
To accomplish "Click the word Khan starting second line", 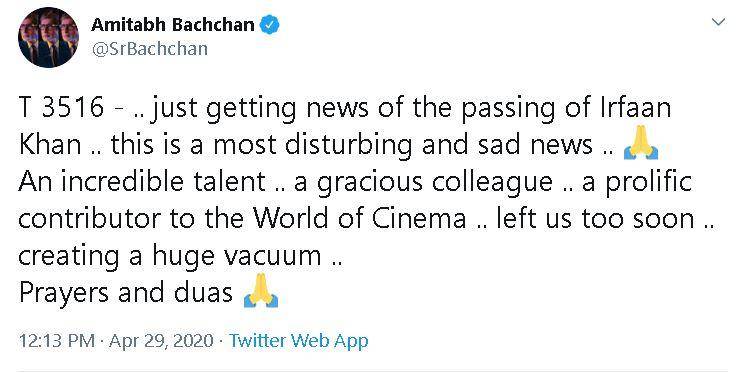I will coord(49,144).
